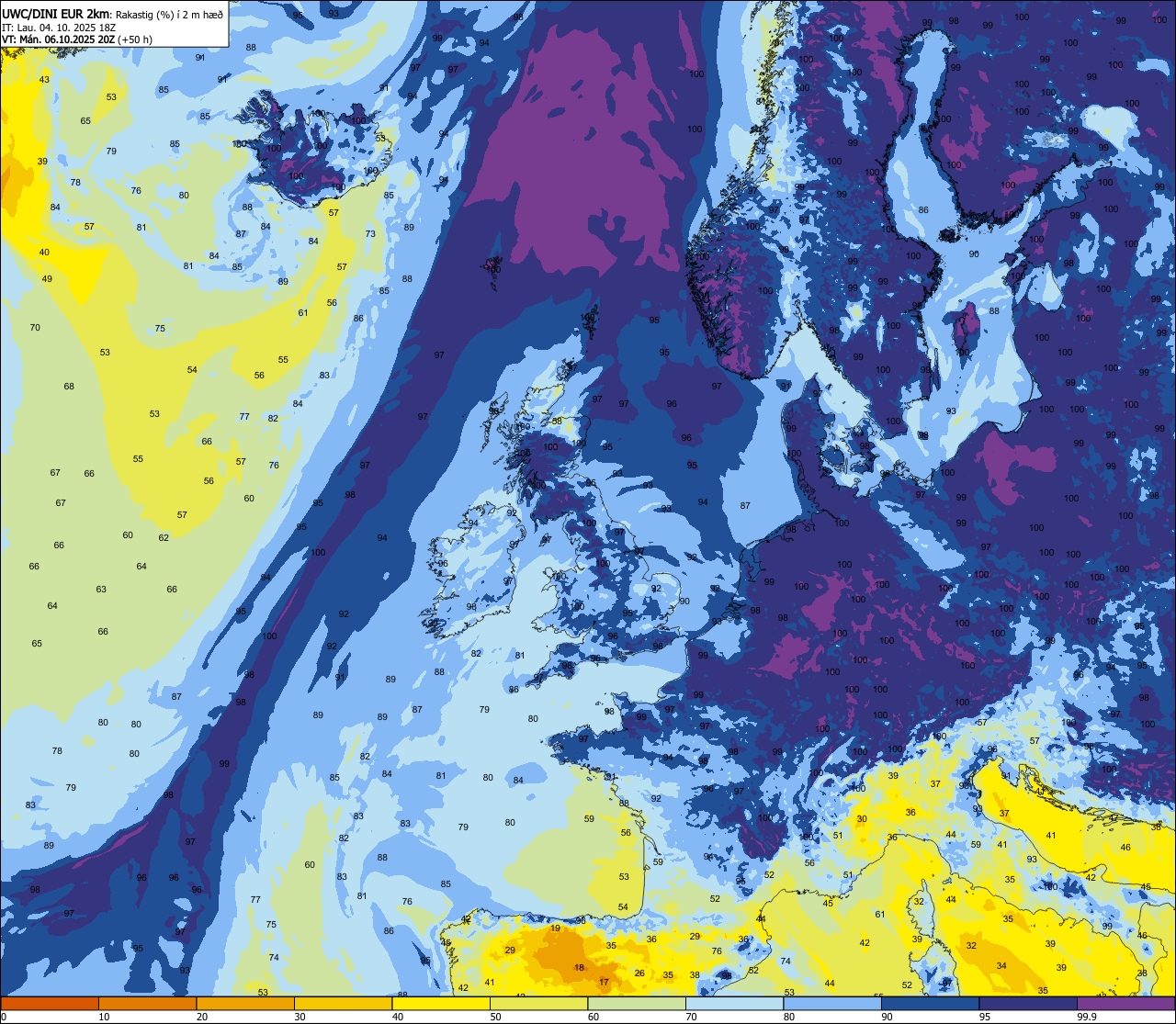
Task: Click the legend tick label '99.9'
Action: click(1086, 1016)
